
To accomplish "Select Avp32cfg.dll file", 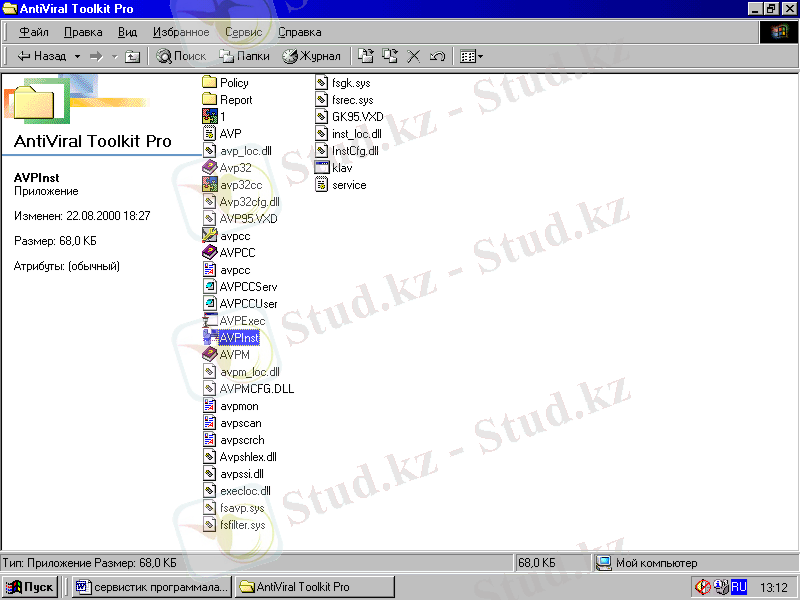I will pos(241,202).
